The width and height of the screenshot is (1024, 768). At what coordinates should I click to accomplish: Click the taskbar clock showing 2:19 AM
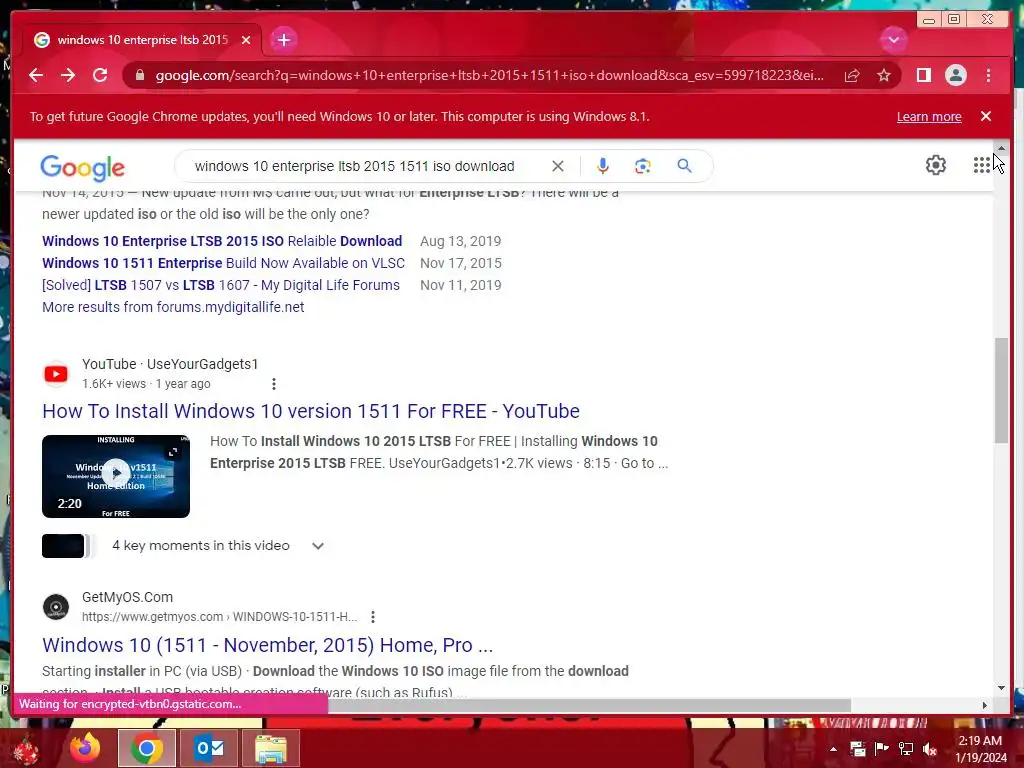[x=981, y=749]
